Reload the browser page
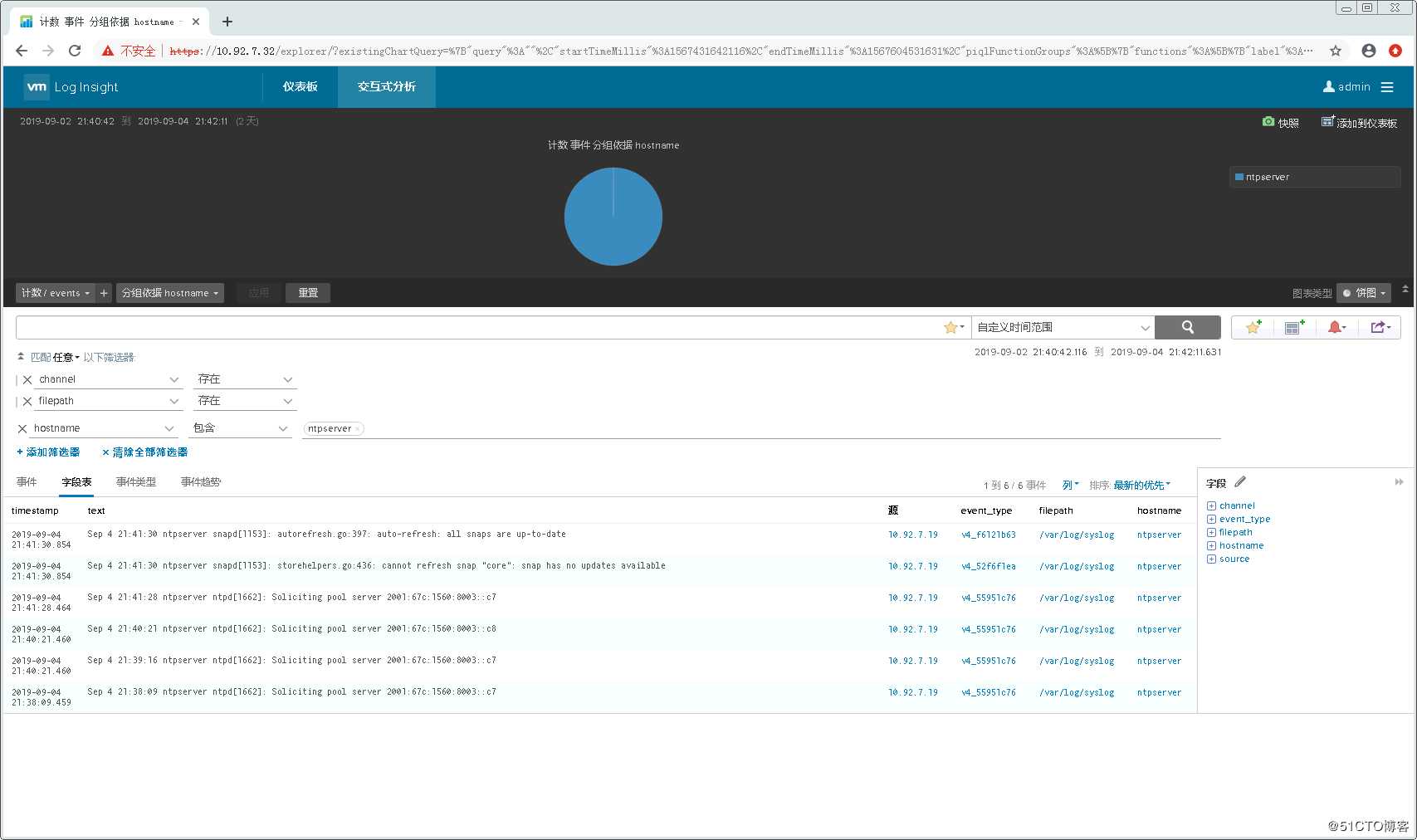This screenshot has height=840, width=1417. (x=75, y=51)
